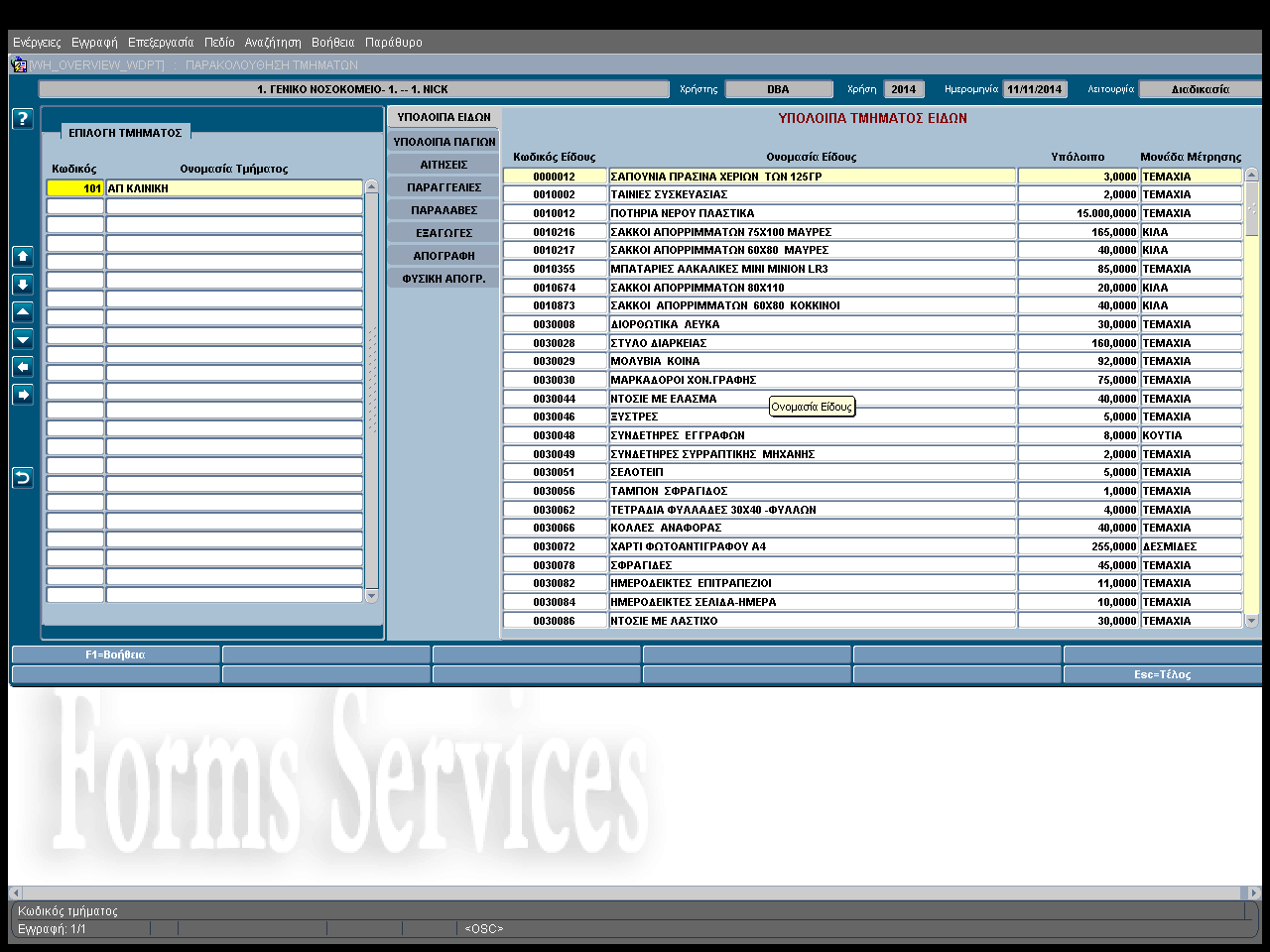Click the ΔΕΣΜΙΔΕΣ unit cell
Screen dimensions: 1270x952
1191,546
